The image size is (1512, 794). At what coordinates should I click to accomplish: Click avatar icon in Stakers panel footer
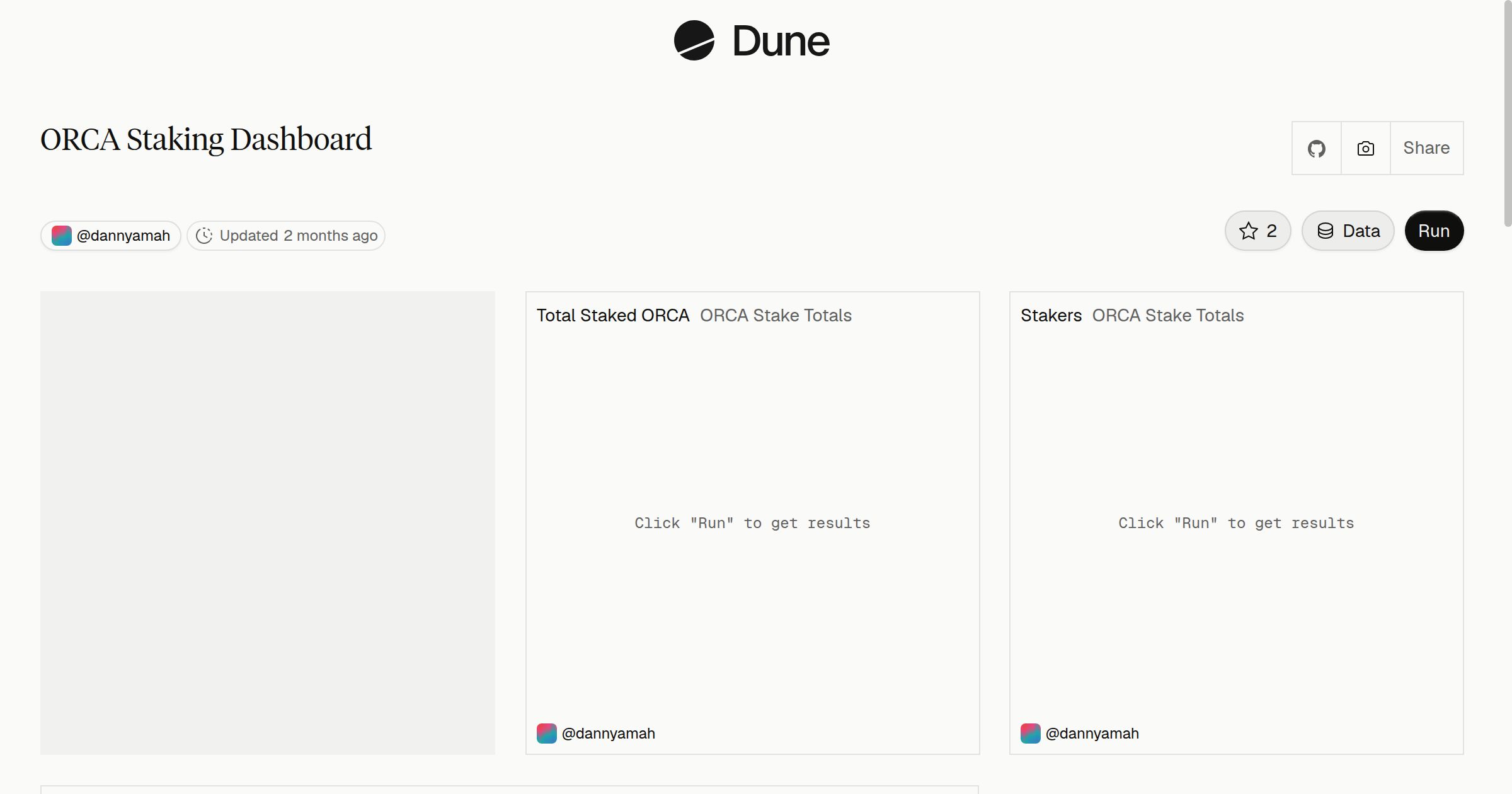1031,734
